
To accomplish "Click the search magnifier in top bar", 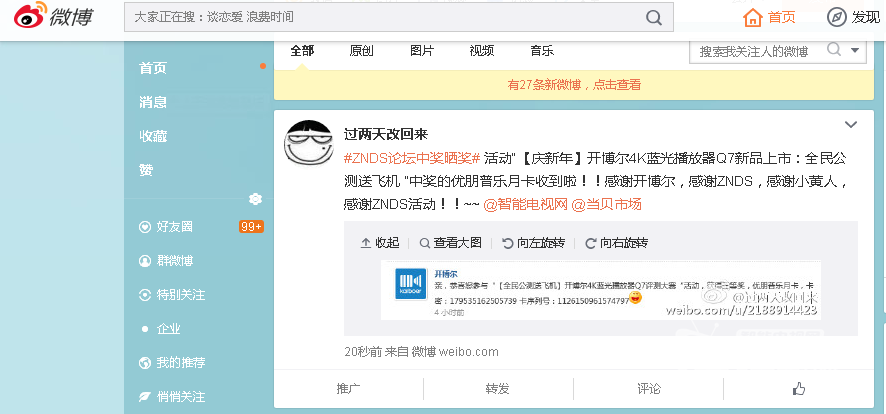I will click(654, 18).
